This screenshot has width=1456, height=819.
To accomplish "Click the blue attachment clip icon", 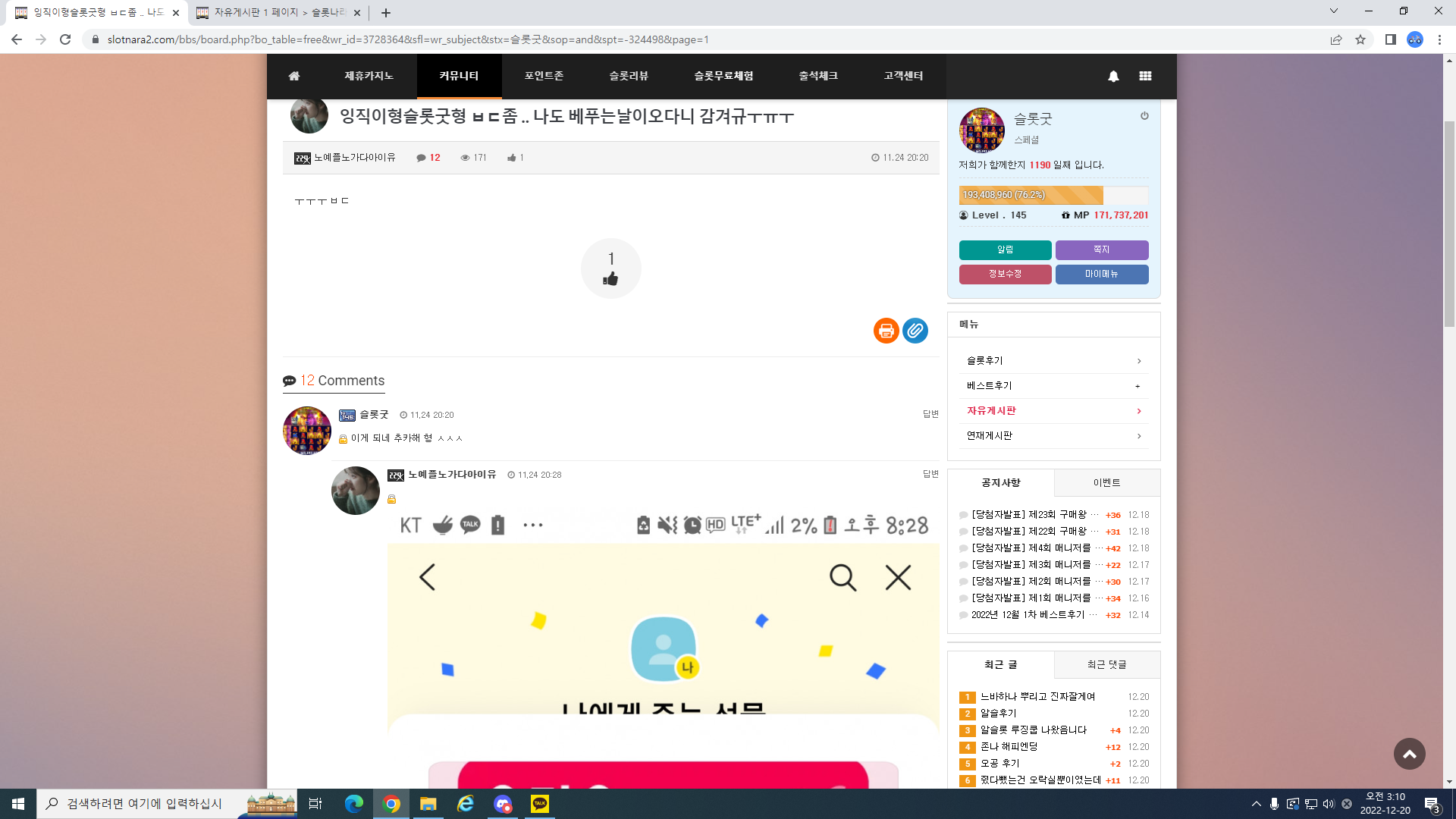I will (x=915, y=331).
